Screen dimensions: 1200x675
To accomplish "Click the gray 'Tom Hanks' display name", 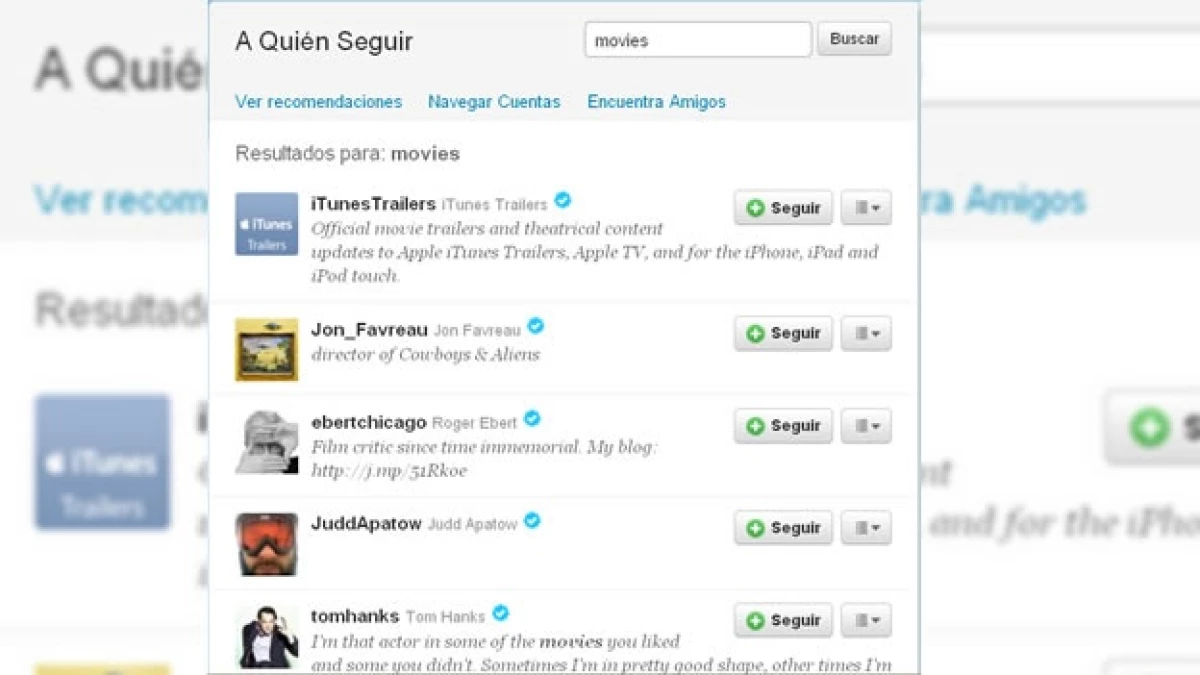I will point(446,617).
